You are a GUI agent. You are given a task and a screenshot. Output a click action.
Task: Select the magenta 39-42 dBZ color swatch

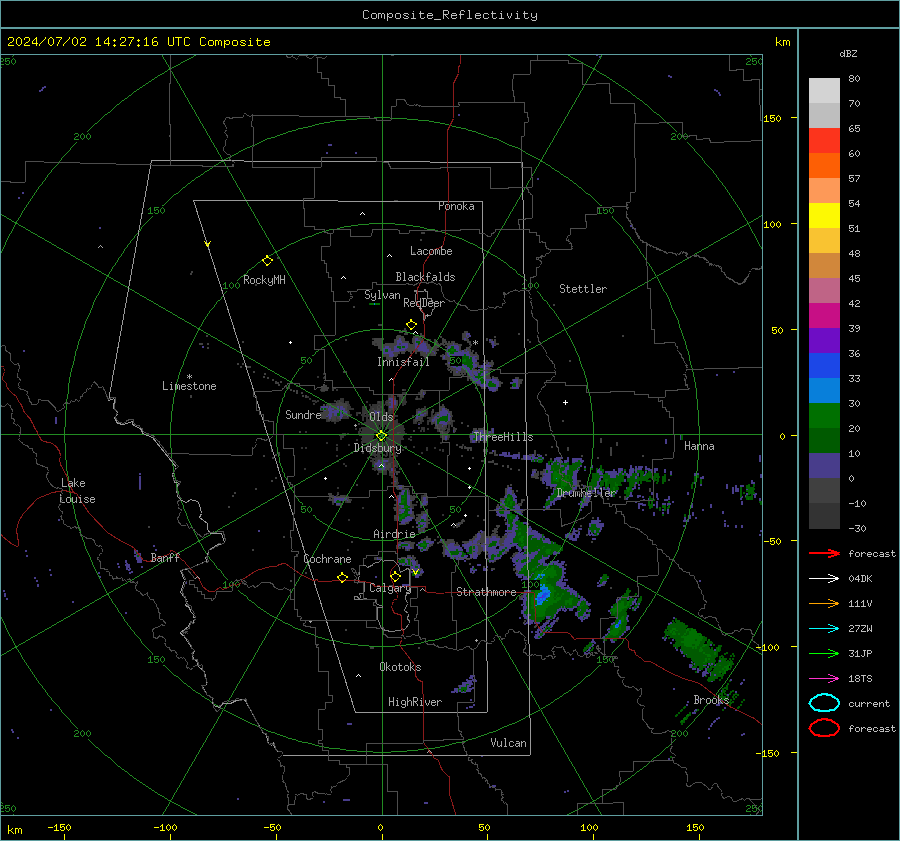click(824, 316)
